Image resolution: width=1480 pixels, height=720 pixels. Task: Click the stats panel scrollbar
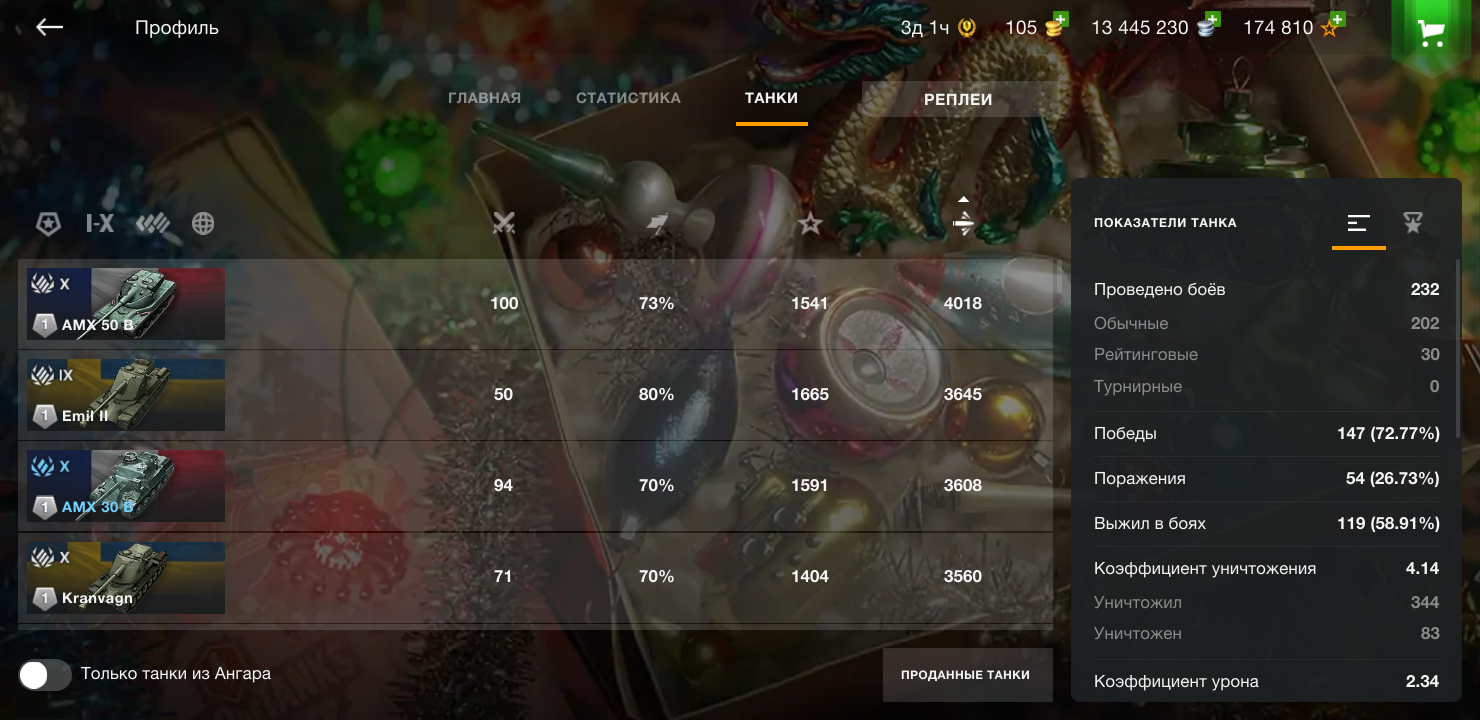(1458, 340)
